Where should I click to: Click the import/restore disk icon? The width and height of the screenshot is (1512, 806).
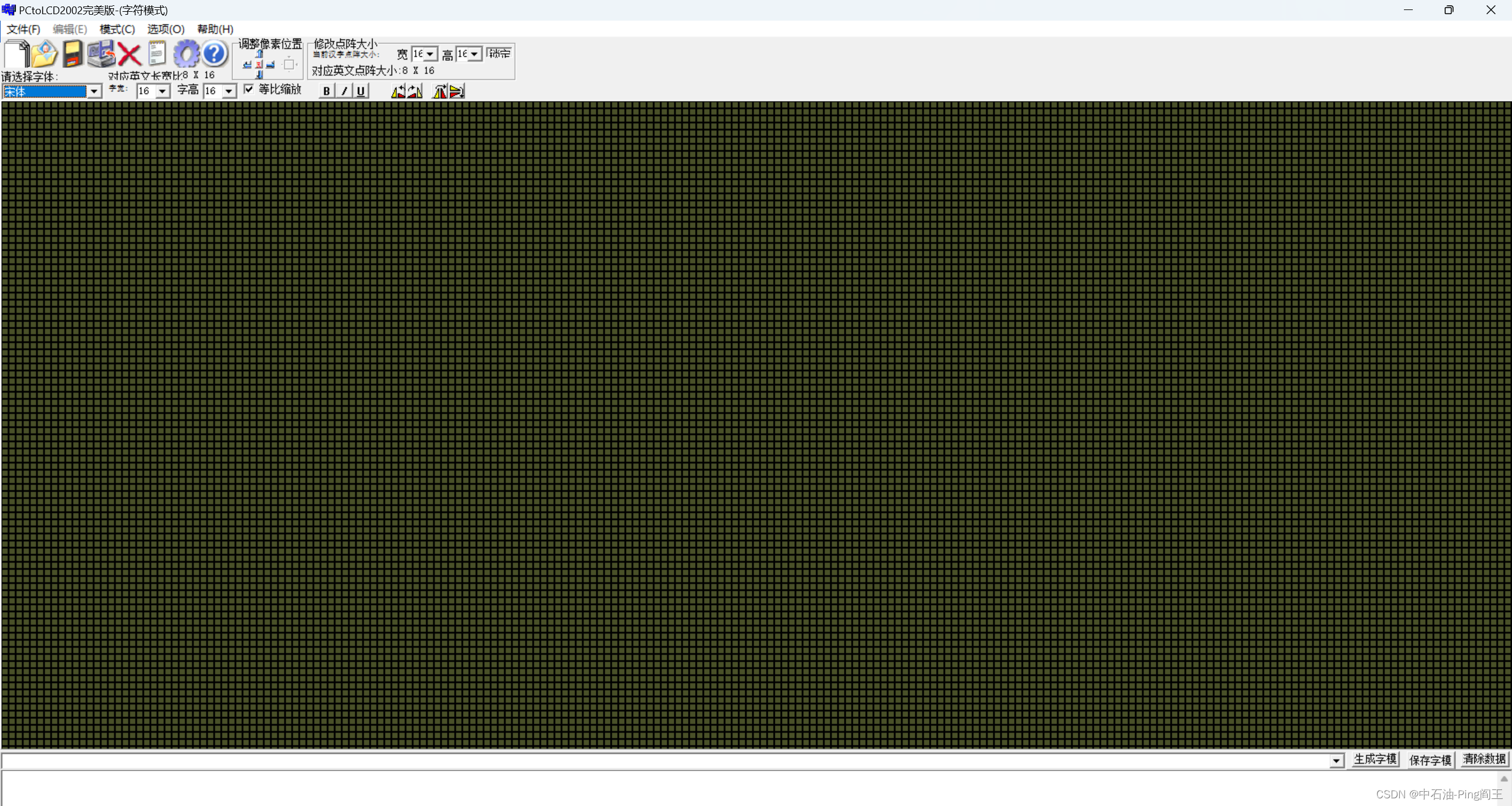101,54
